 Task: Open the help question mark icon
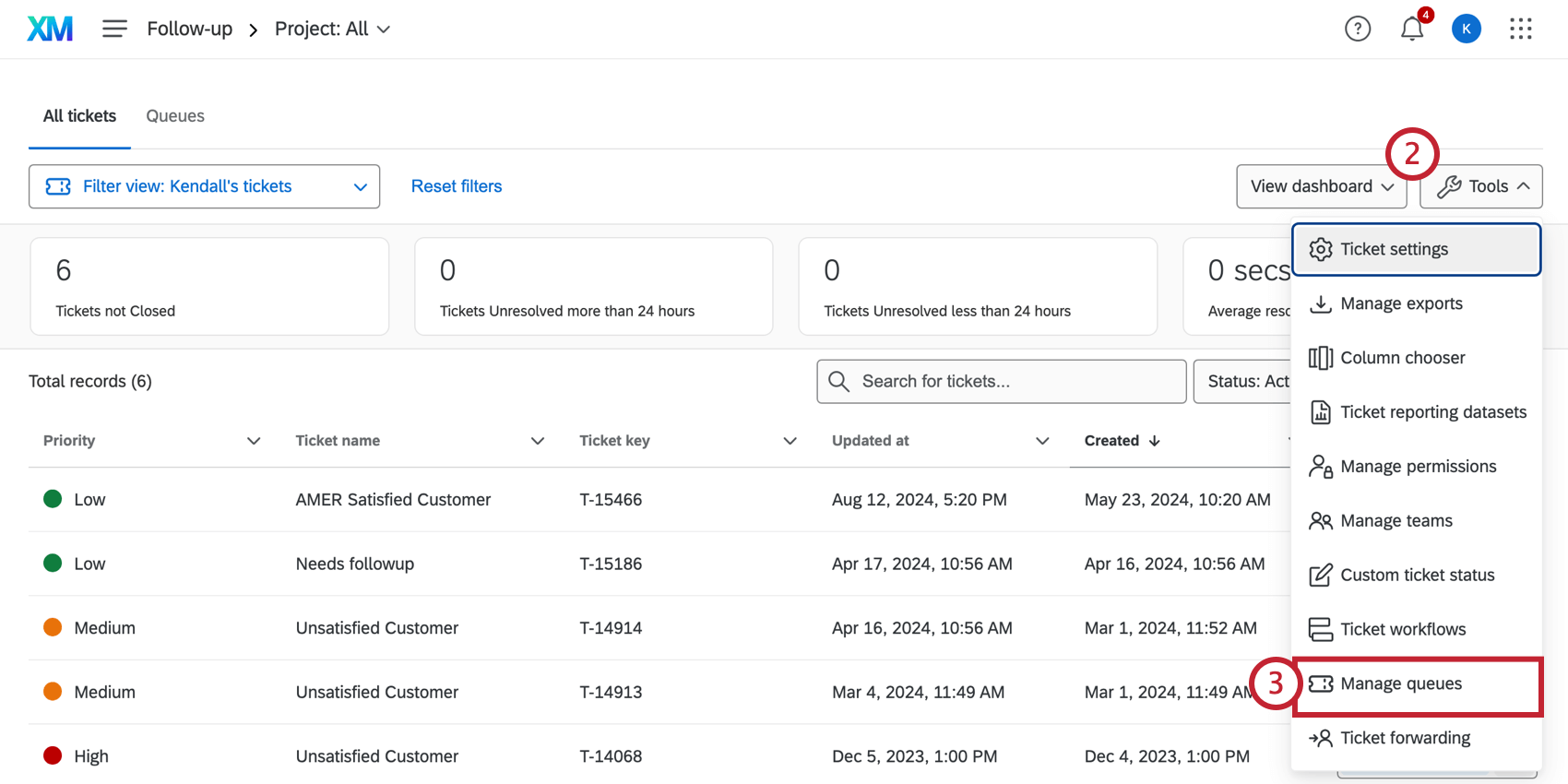coord(1357,30)
